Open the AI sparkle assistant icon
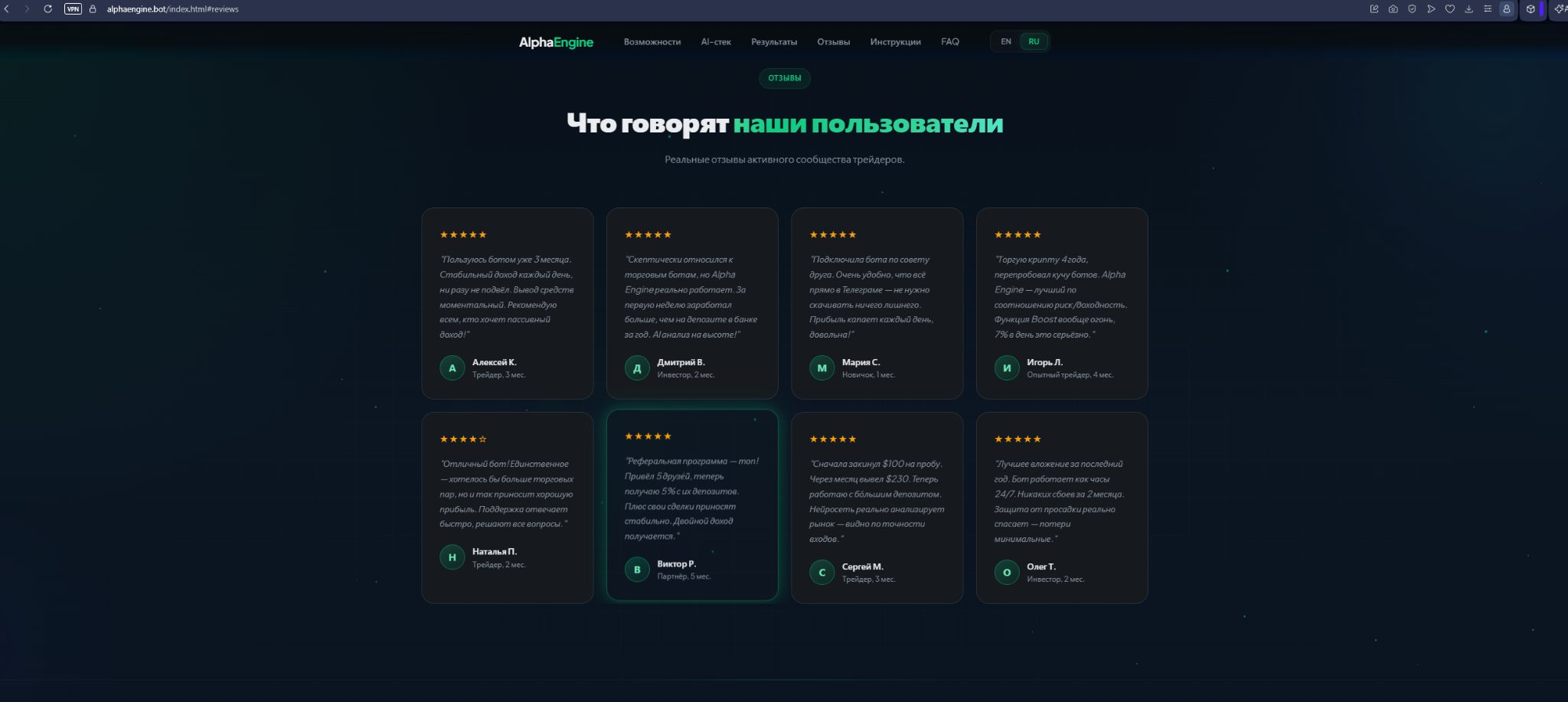The width and height of the screenshot is (1568, 702). (1560, 9)
